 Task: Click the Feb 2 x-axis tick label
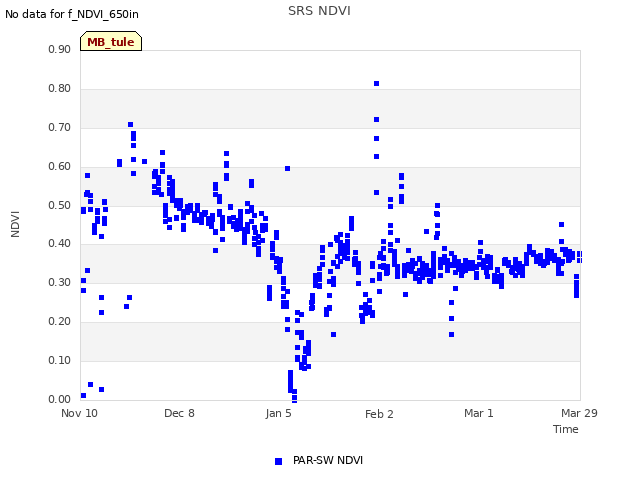379,414
